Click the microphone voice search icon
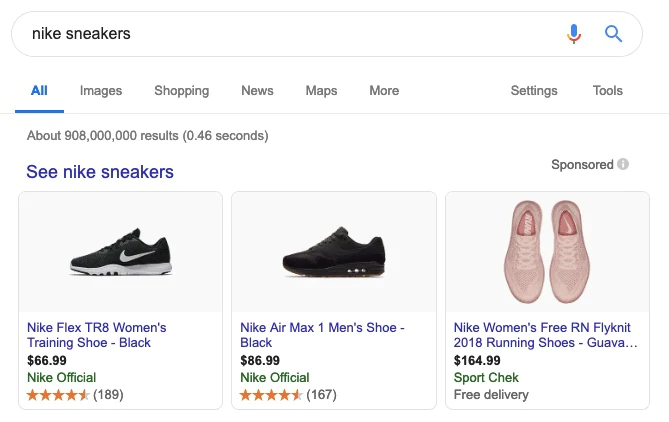This screenshot has width=669, height=422. pyautogui.click(x=574, y=34)
